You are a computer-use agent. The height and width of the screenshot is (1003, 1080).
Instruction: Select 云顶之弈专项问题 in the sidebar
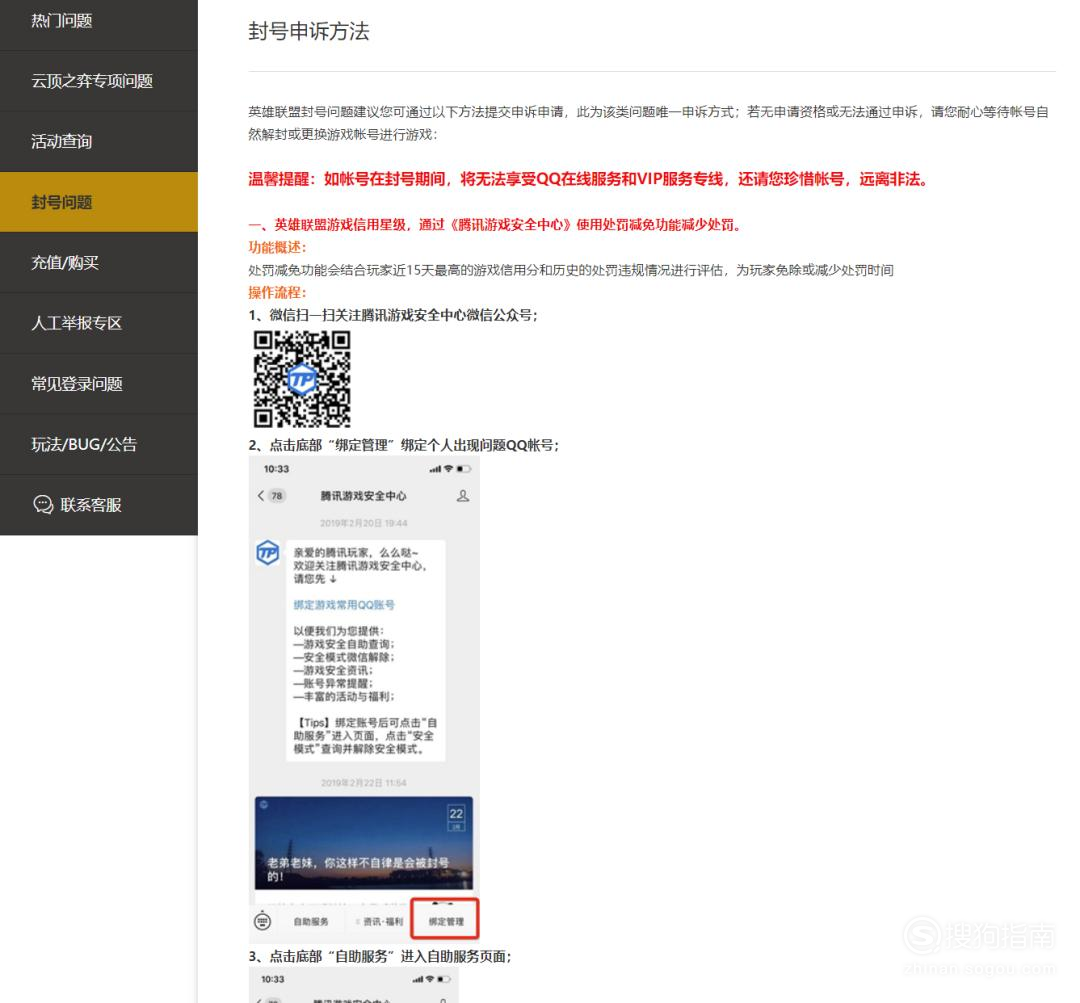(98, 81)
